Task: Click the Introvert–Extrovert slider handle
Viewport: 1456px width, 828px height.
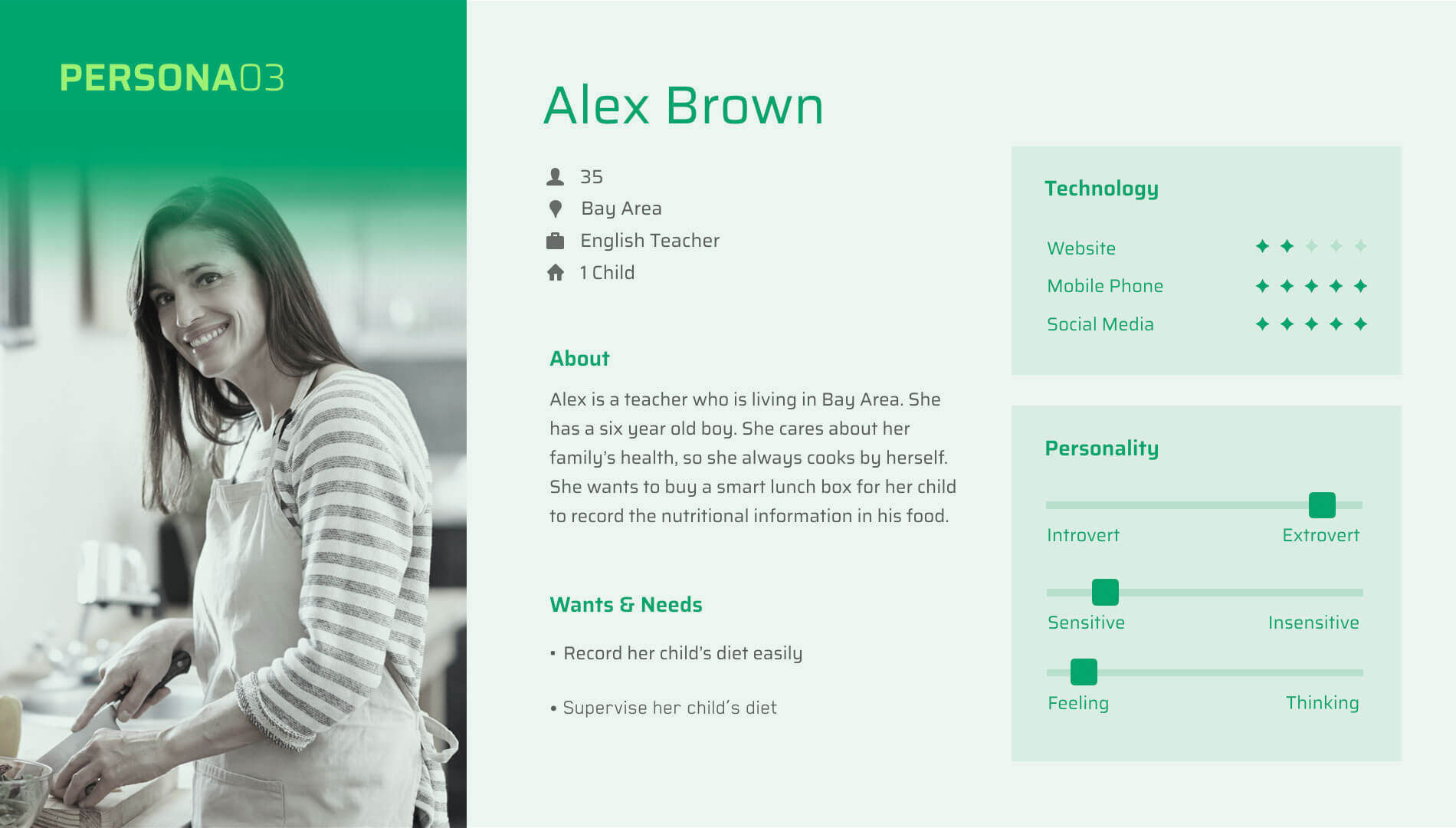Action: tap(1322, 505)
